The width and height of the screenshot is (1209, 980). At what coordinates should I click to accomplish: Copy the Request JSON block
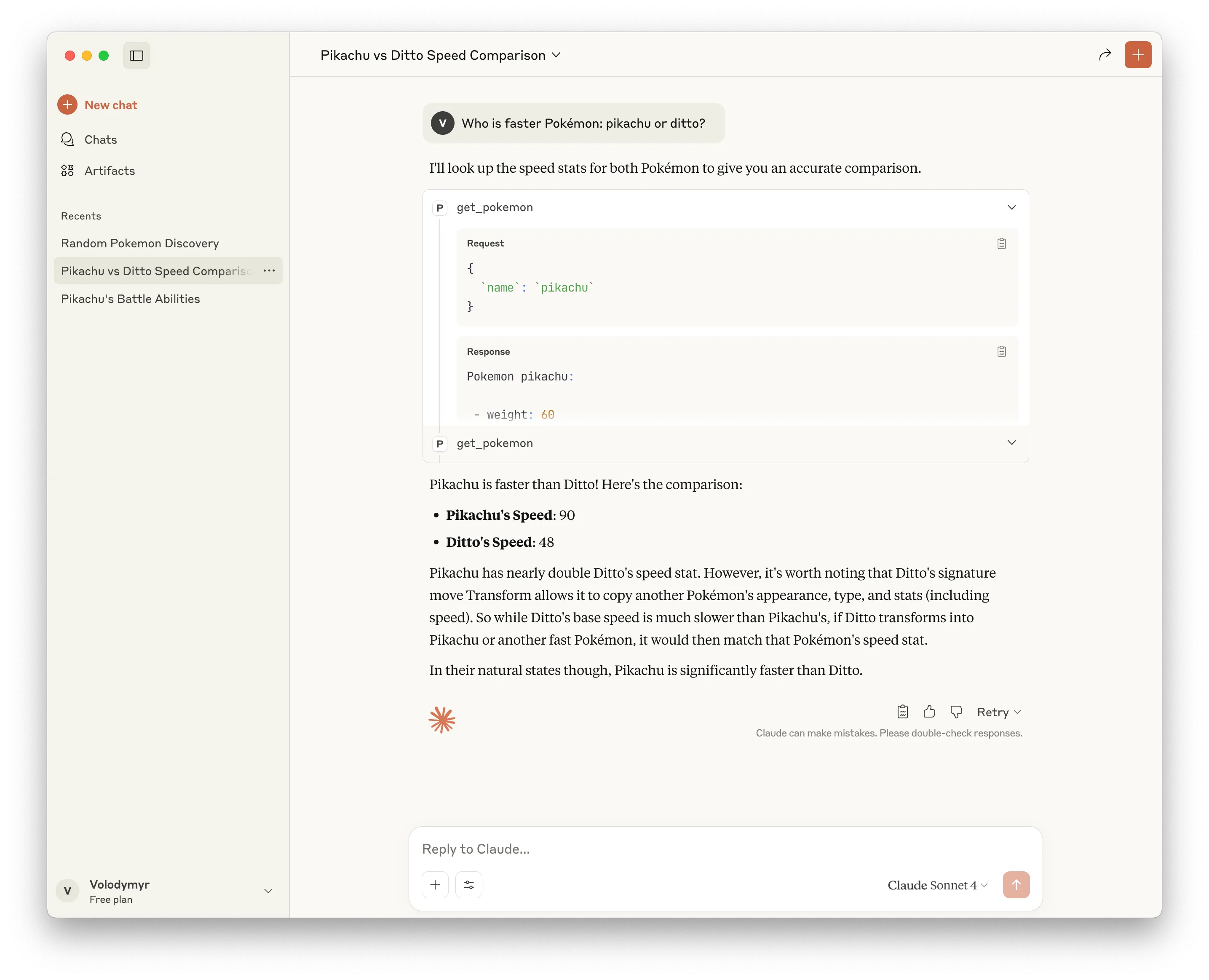coord(1001,243)
